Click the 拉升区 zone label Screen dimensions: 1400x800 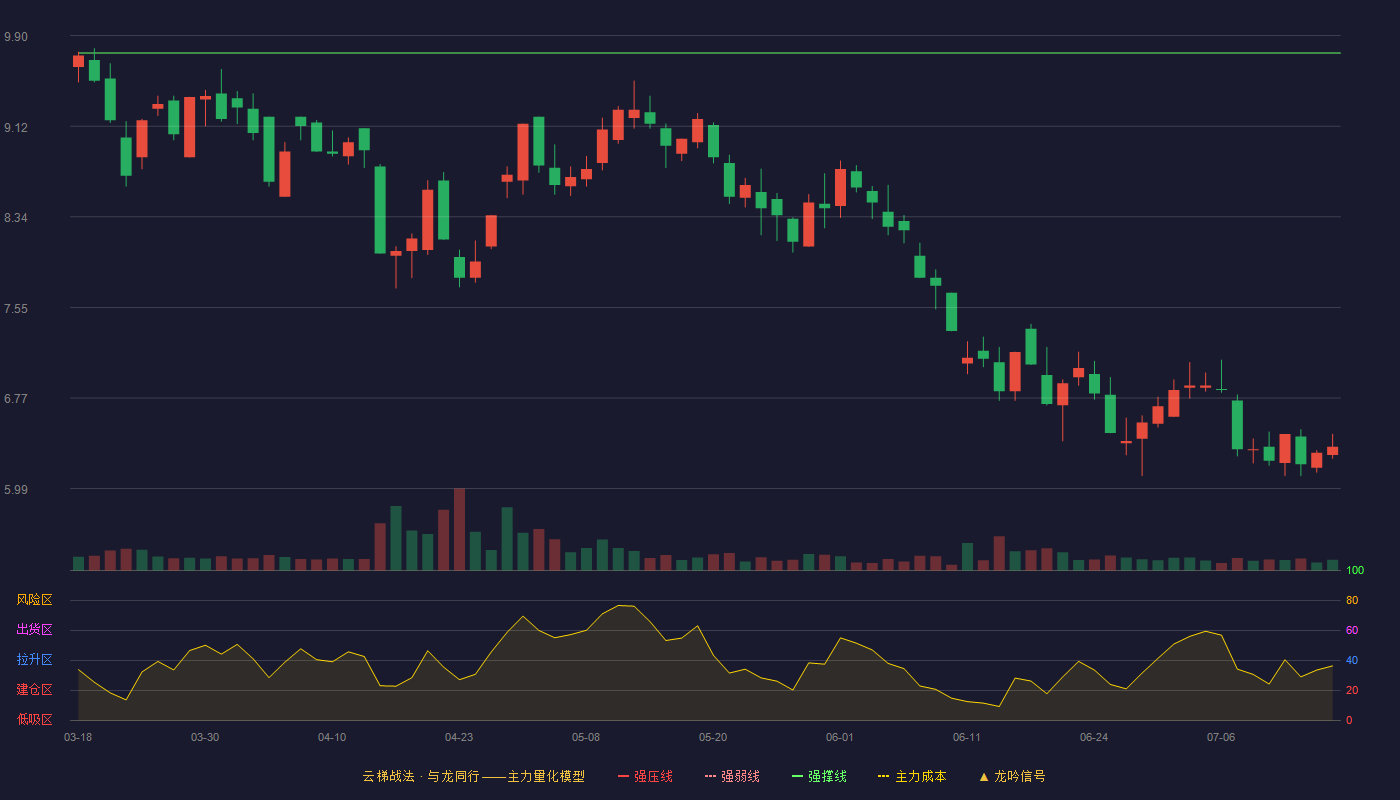click(34, 660)
